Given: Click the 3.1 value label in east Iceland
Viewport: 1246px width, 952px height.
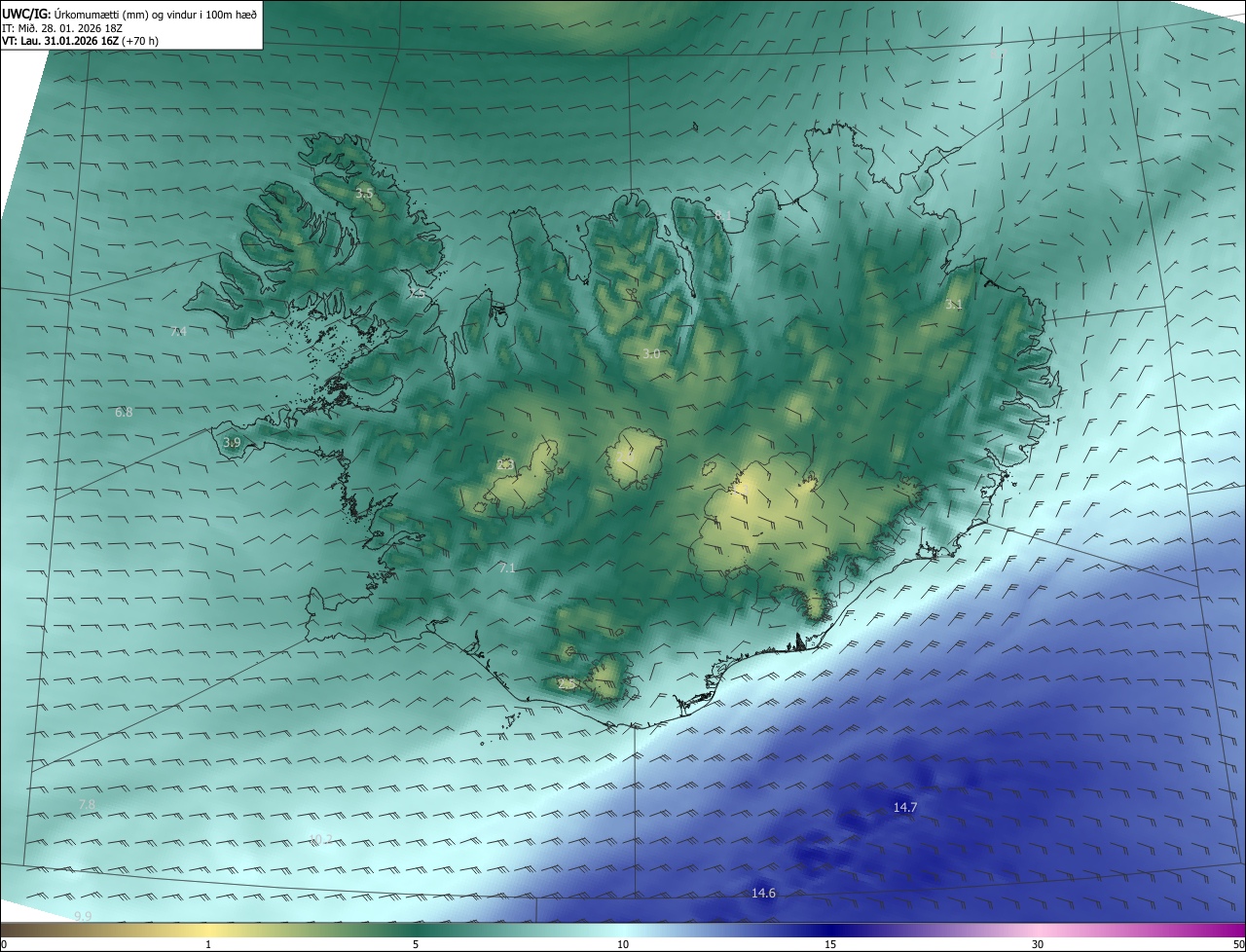Looking at the screenshot, I should coord(954,305).
